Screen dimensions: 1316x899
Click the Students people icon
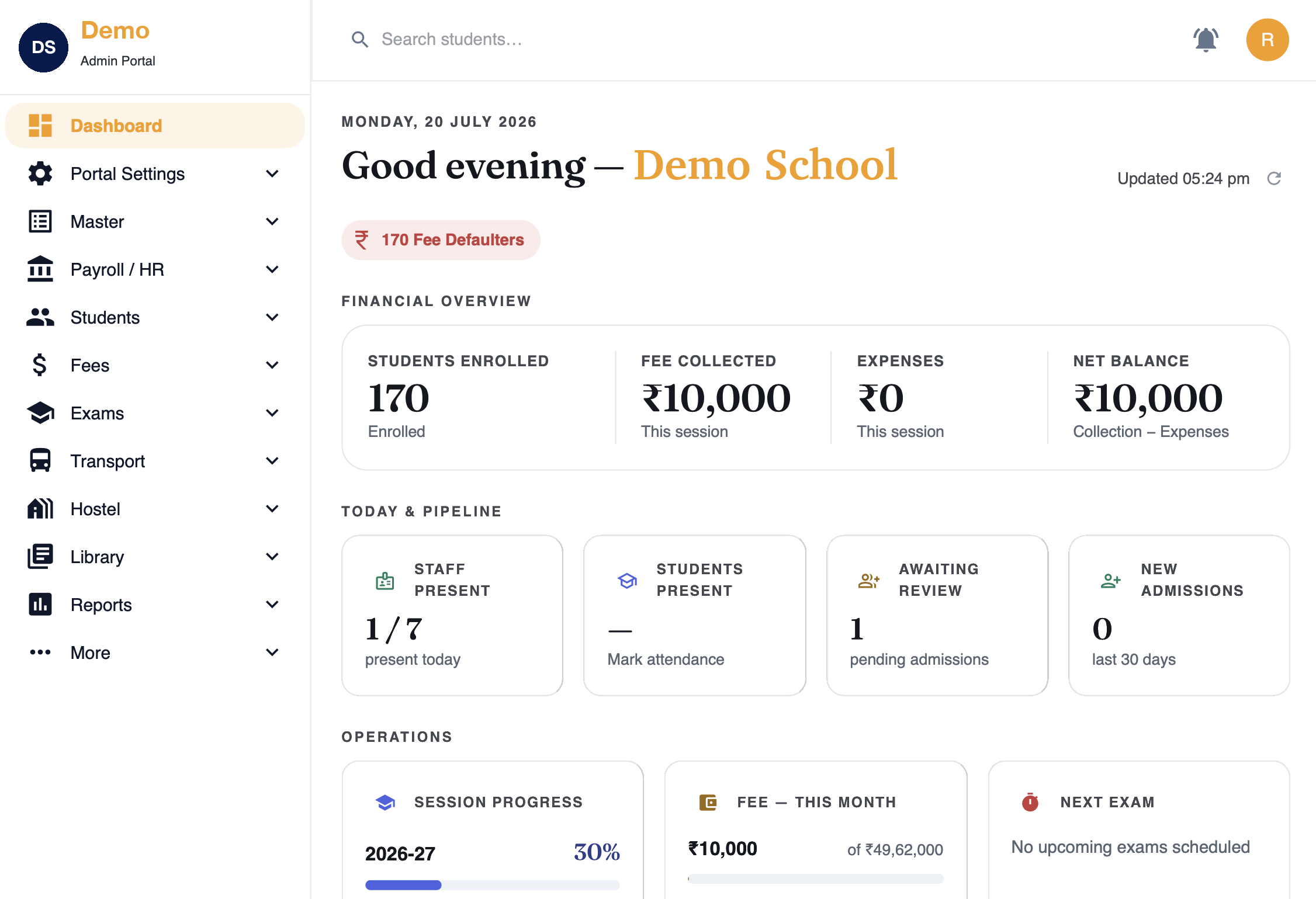pos(40,317)
